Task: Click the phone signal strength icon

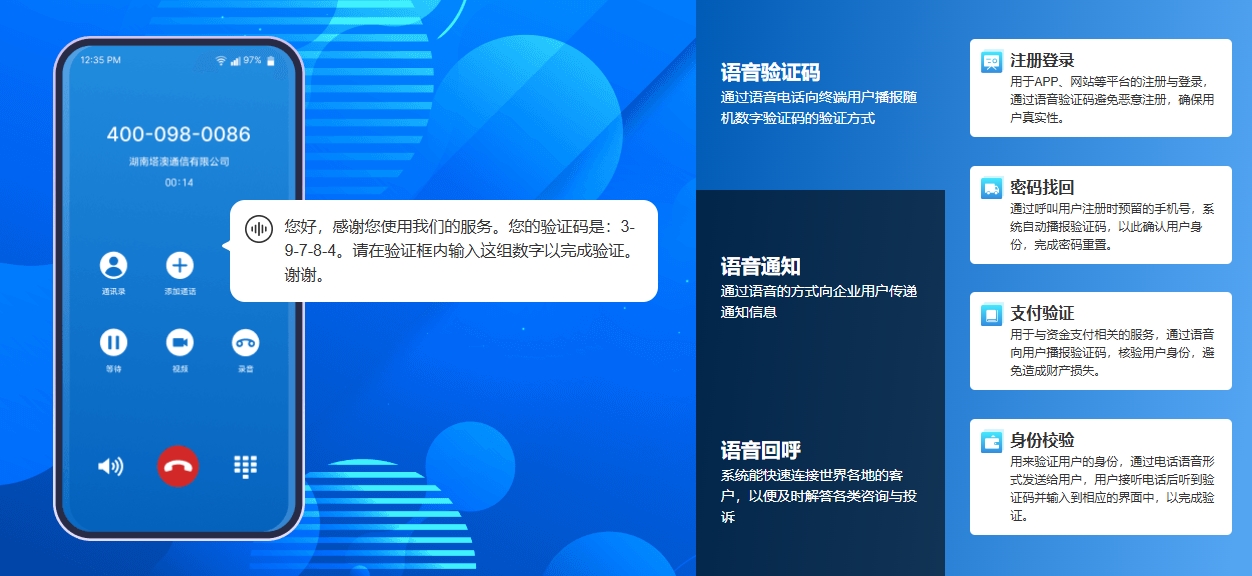Action: [x=235, y=61]
